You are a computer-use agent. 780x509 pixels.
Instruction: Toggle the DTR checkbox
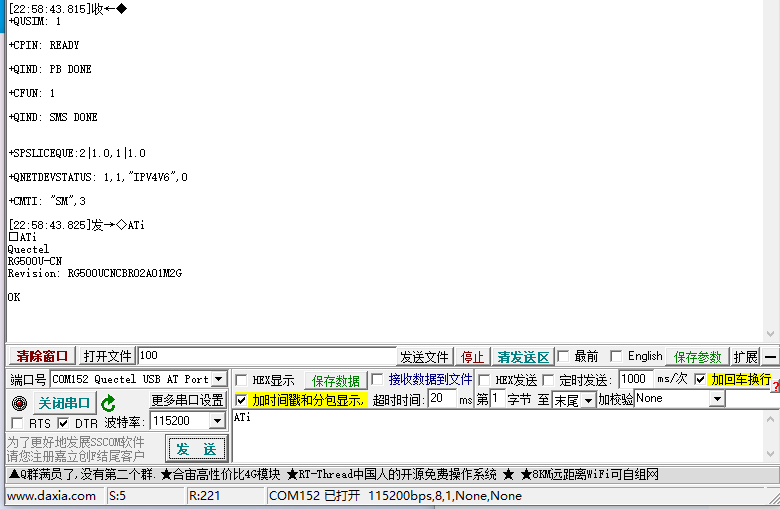pyautogui.click(x=63, y=423)
